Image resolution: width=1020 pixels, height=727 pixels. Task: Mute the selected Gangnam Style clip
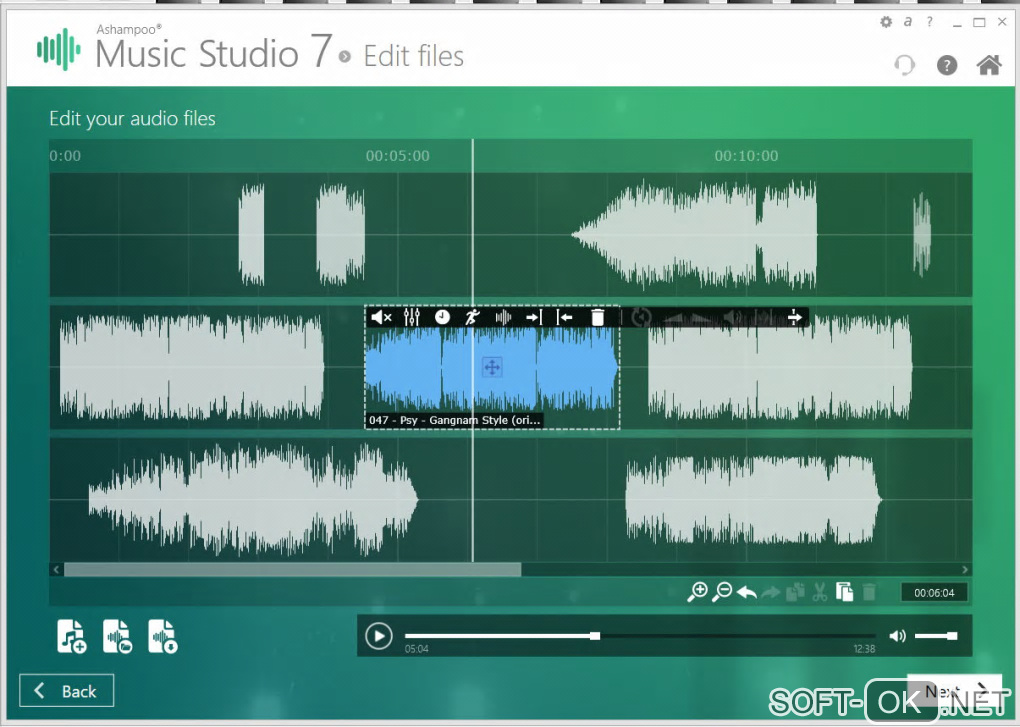click(x=381, y=317)
